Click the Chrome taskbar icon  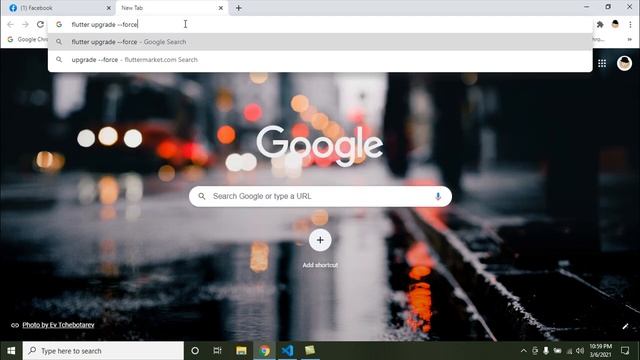tap(264, 351)
